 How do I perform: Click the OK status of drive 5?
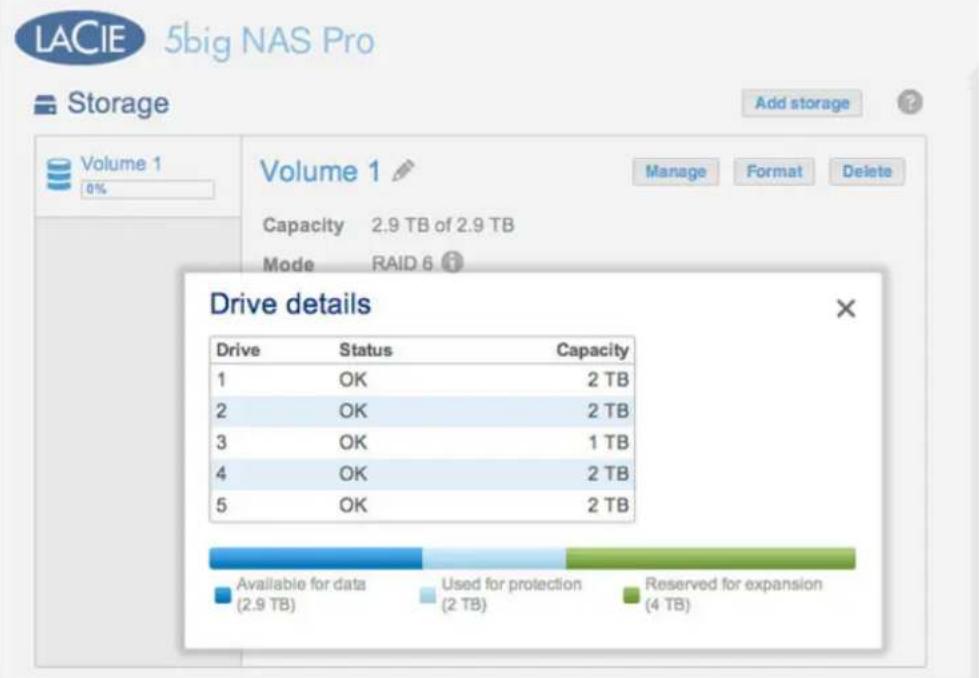[353, 505]
